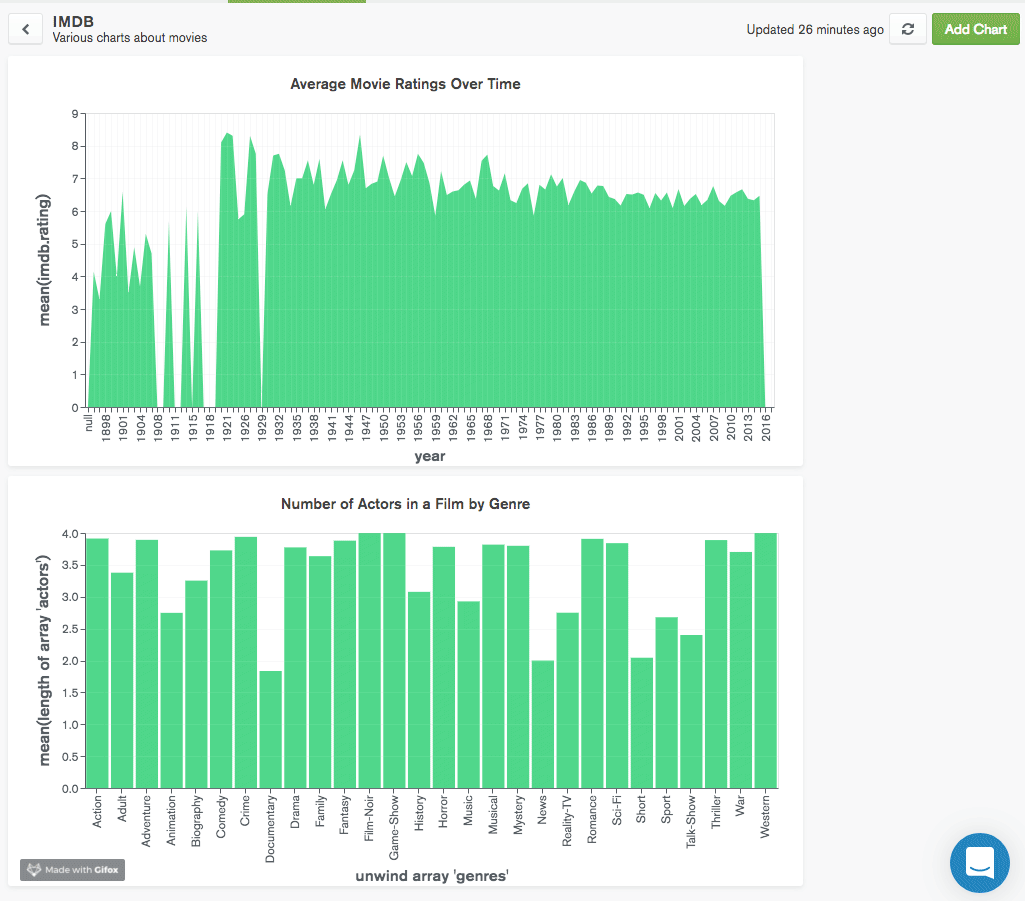
Task: Click the News bar in the genre chart
Action: click(542, 724)
